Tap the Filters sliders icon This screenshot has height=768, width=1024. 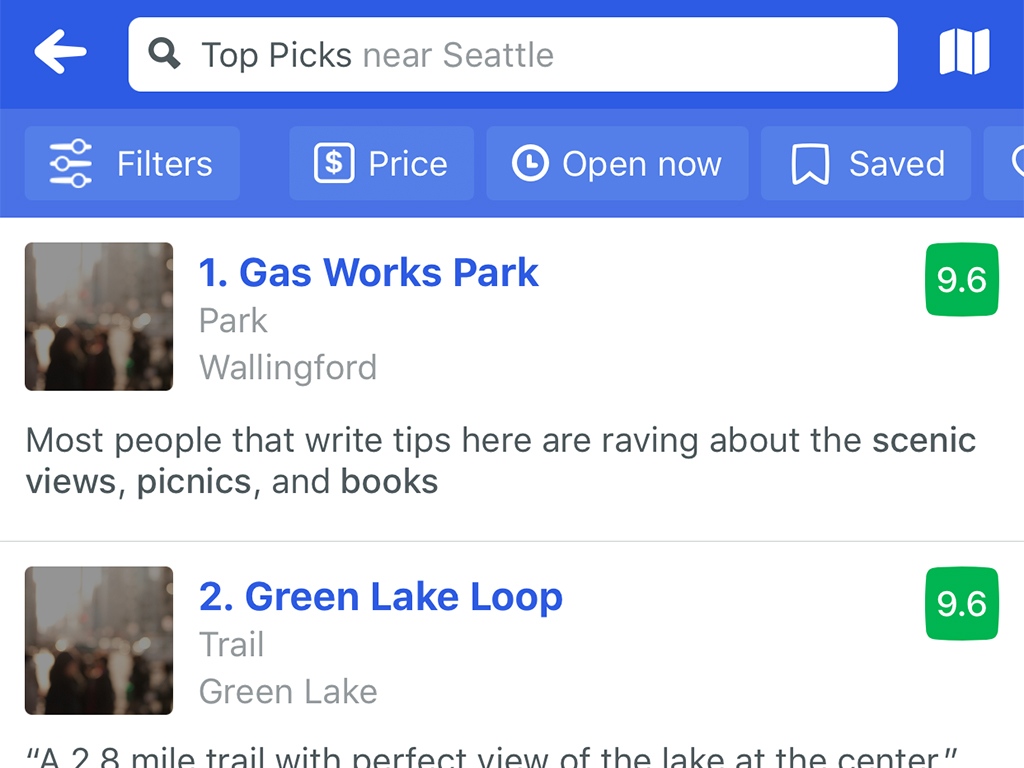(x=70, y=163)
